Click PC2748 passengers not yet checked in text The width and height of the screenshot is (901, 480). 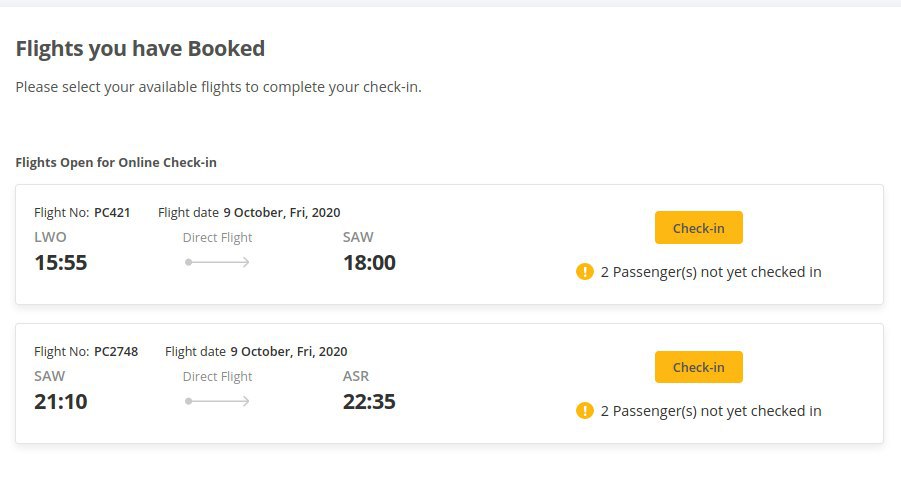coord(711,411)
